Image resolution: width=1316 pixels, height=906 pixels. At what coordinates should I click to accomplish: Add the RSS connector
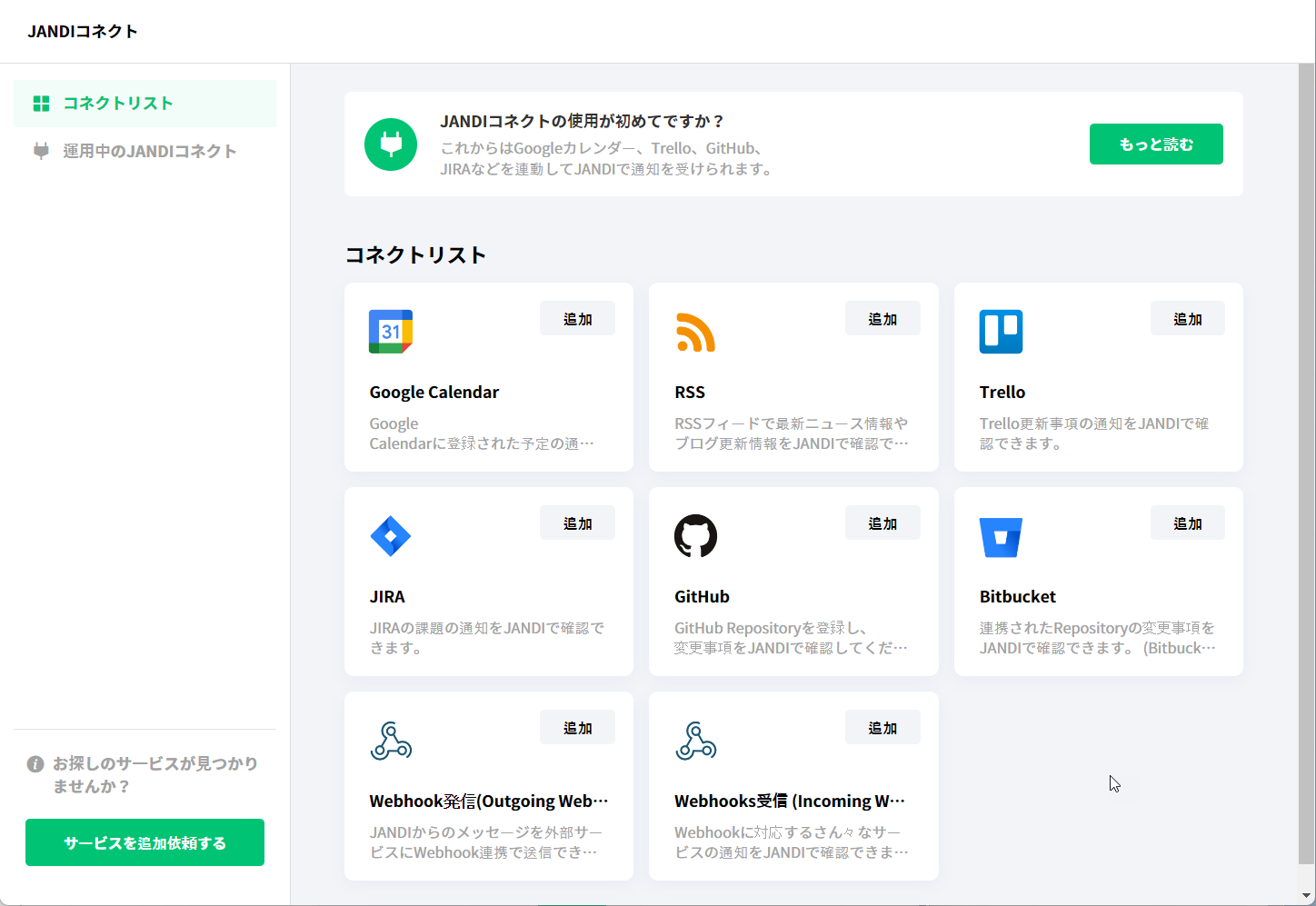882,319
